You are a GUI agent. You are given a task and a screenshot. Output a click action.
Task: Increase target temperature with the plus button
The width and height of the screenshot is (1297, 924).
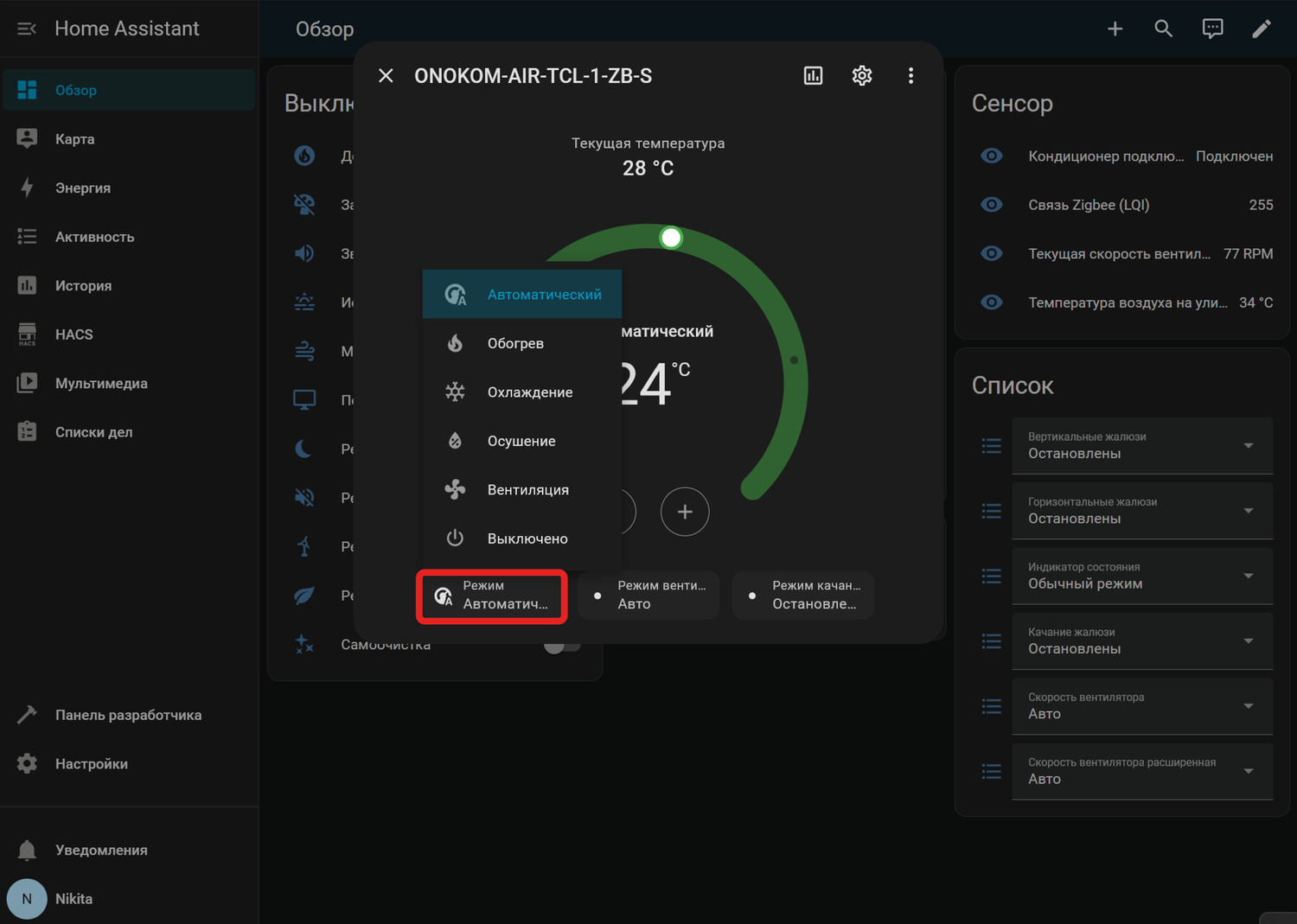pyautogui.click(x=685, y=512)
